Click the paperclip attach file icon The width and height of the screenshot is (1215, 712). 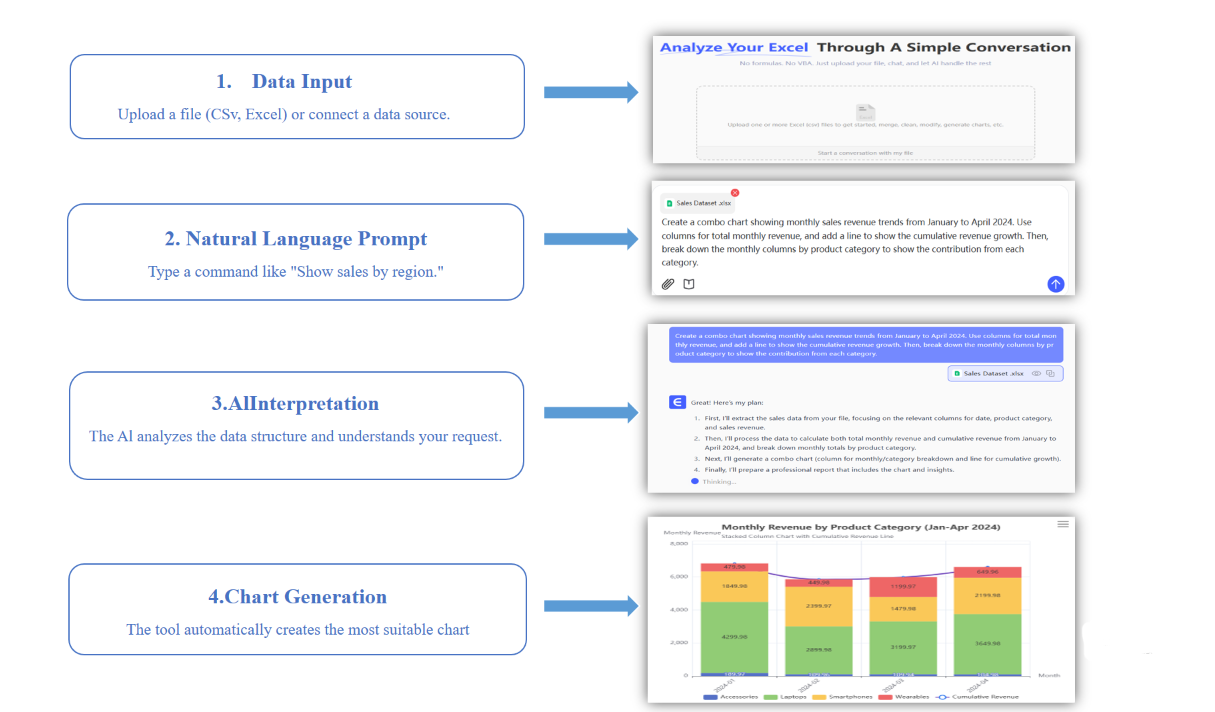(x=668, y=284)
